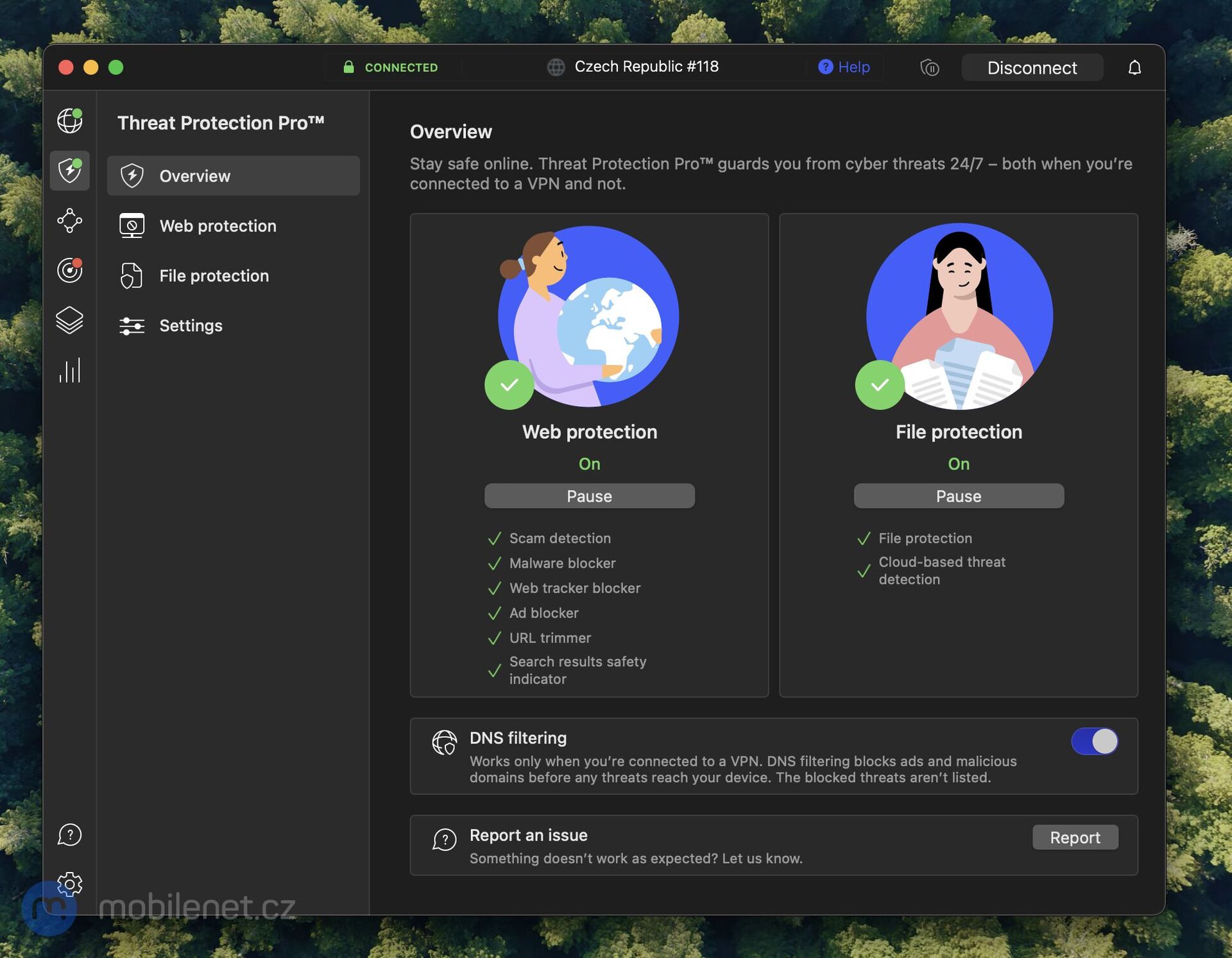Open the Presets layers icon in sidebar

click(x=69, y=321)
